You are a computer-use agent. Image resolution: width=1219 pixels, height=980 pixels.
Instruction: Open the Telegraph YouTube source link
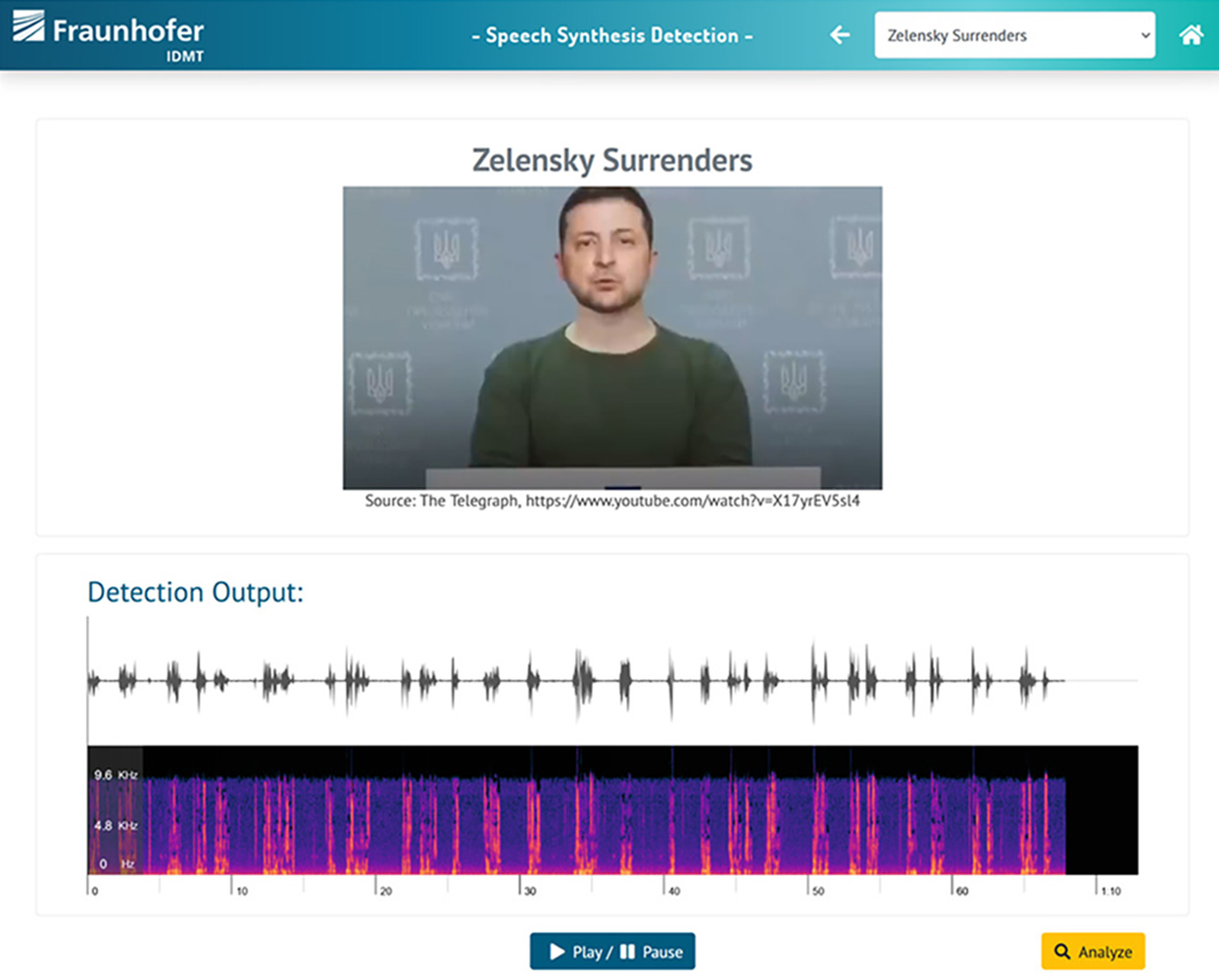[x=692, y=501]
